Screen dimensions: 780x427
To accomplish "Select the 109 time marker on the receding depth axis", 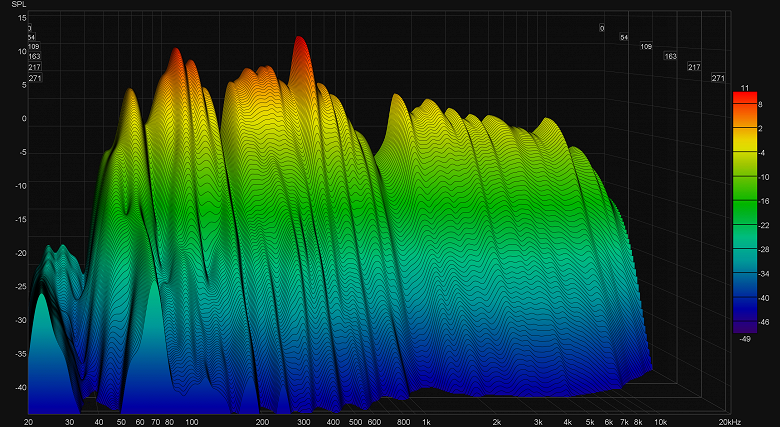I will [646, 46].
